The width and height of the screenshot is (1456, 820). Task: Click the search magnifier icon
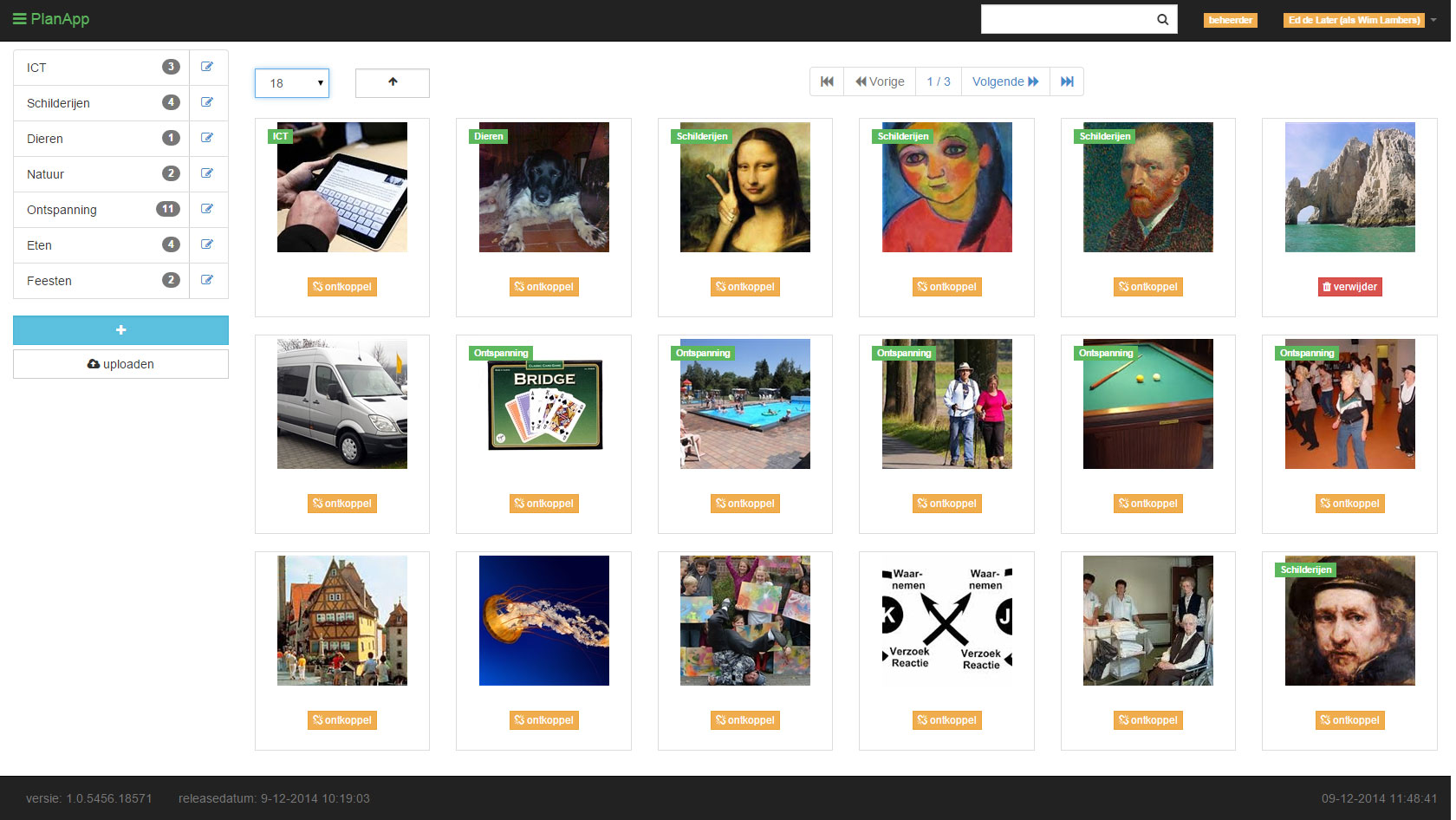(x=1162, y=20)
